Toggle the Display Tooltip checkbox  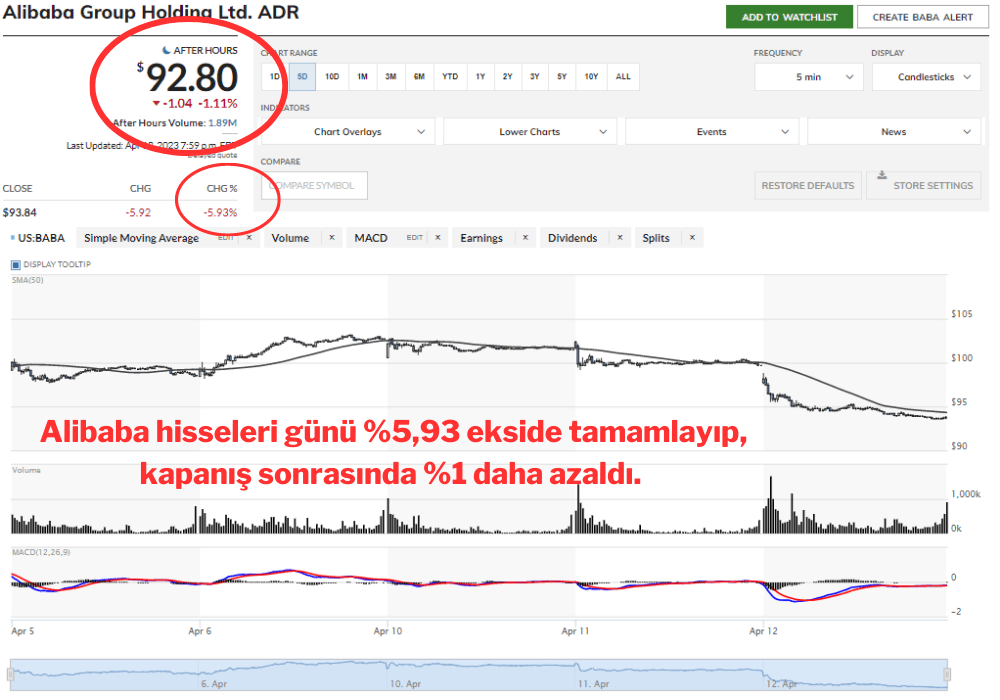16,265
